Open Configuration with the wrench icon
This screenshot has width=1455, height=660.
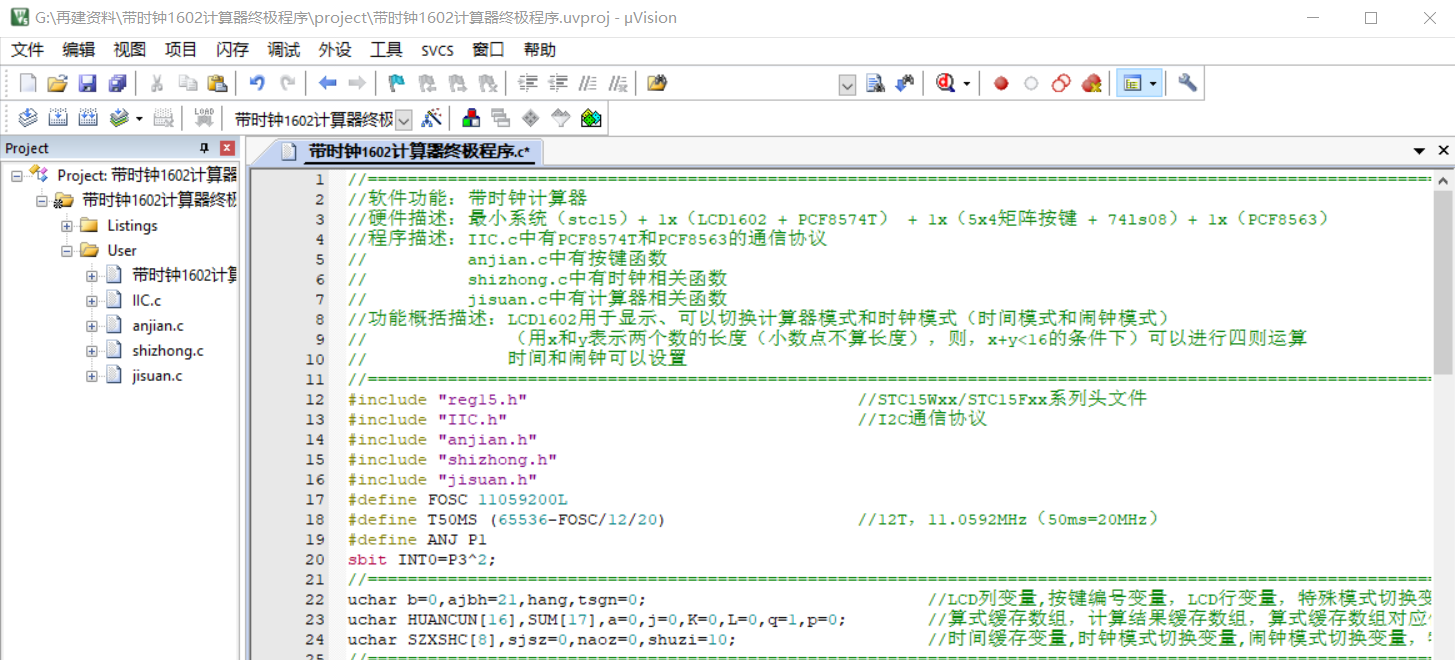[x=1187, y=84]
